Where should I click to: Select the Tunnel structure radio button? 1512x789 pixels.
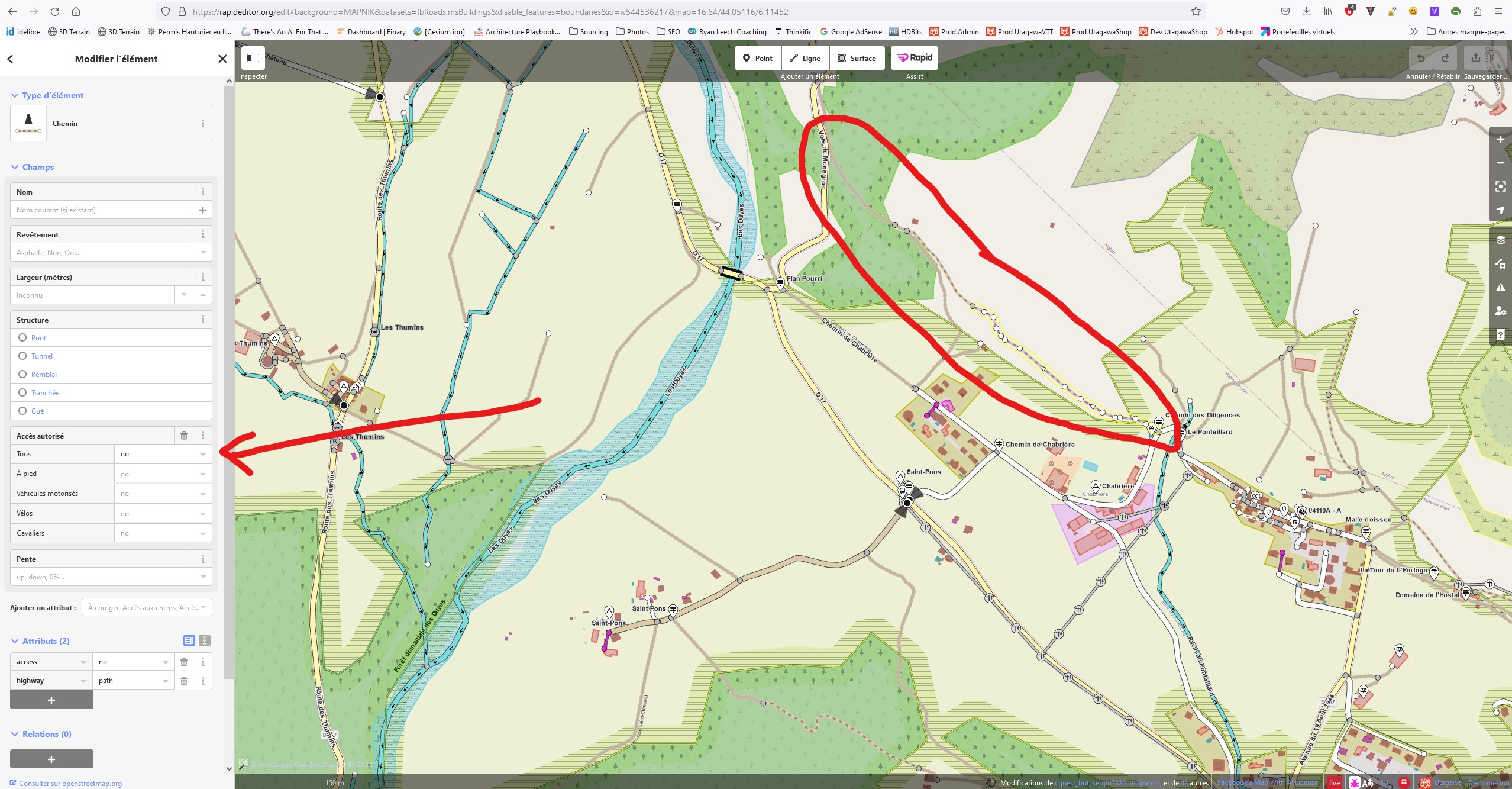[x=23, y=356]
